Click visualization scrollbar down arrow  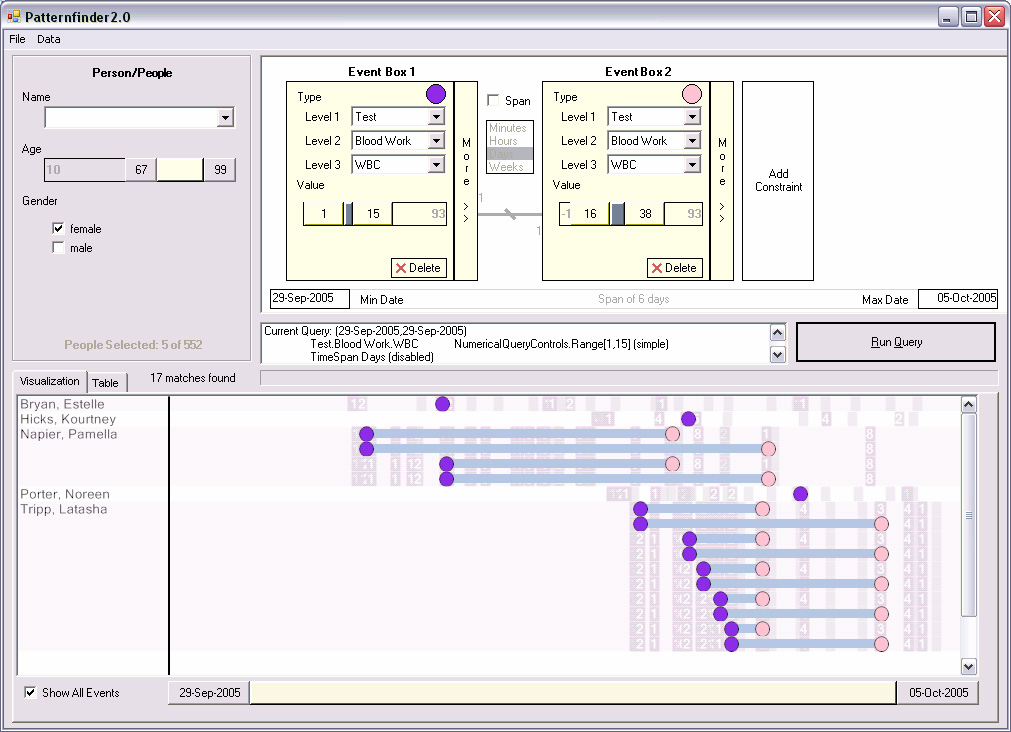[968, 666]
